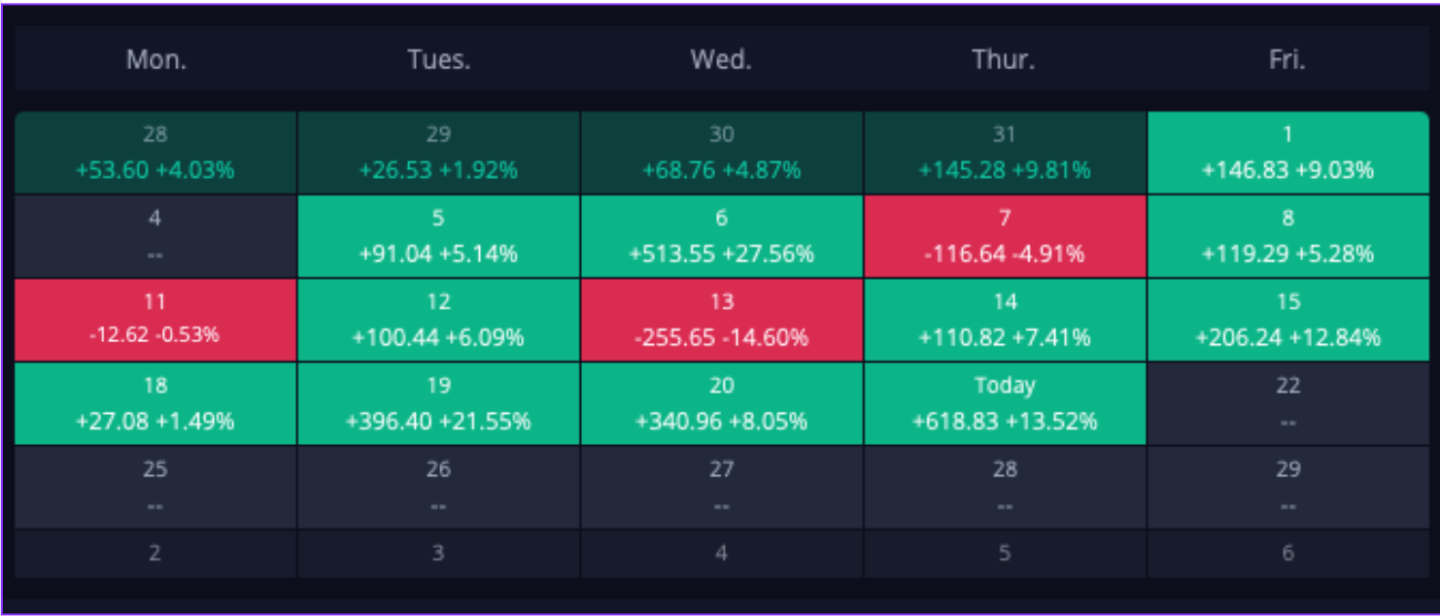
Task: Select previous-month day 31 cell
Action: click(1004, 152)
